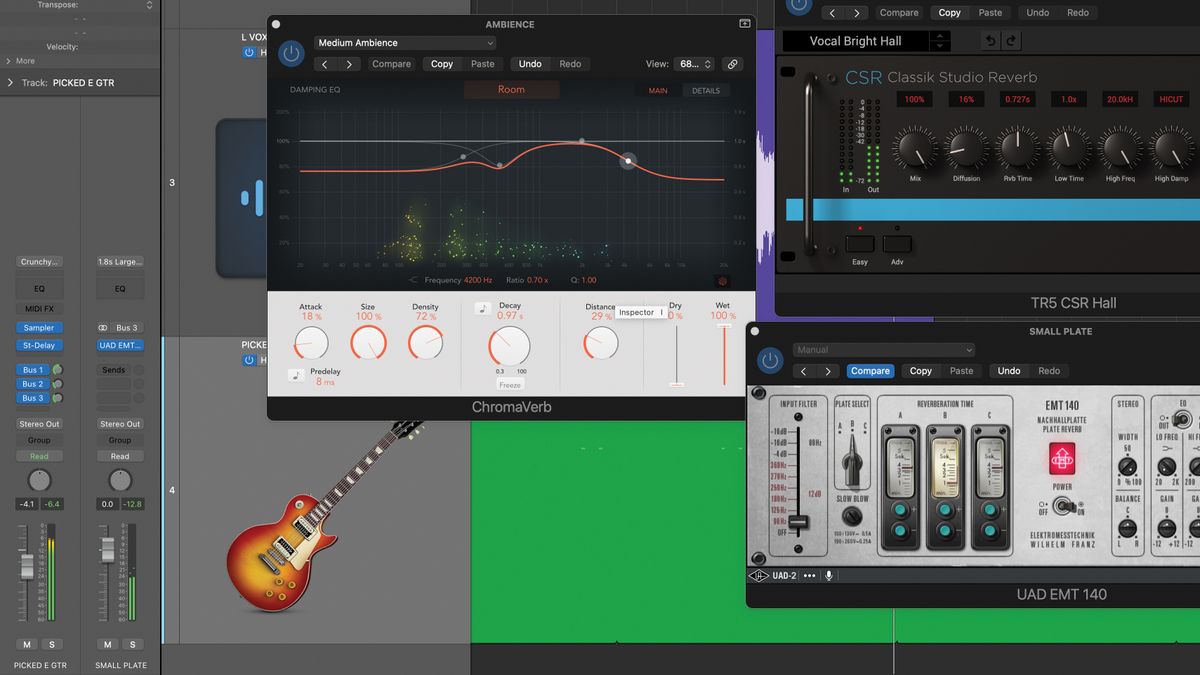Mute the PICKED E GTR channel with M button

coord(25,644)
